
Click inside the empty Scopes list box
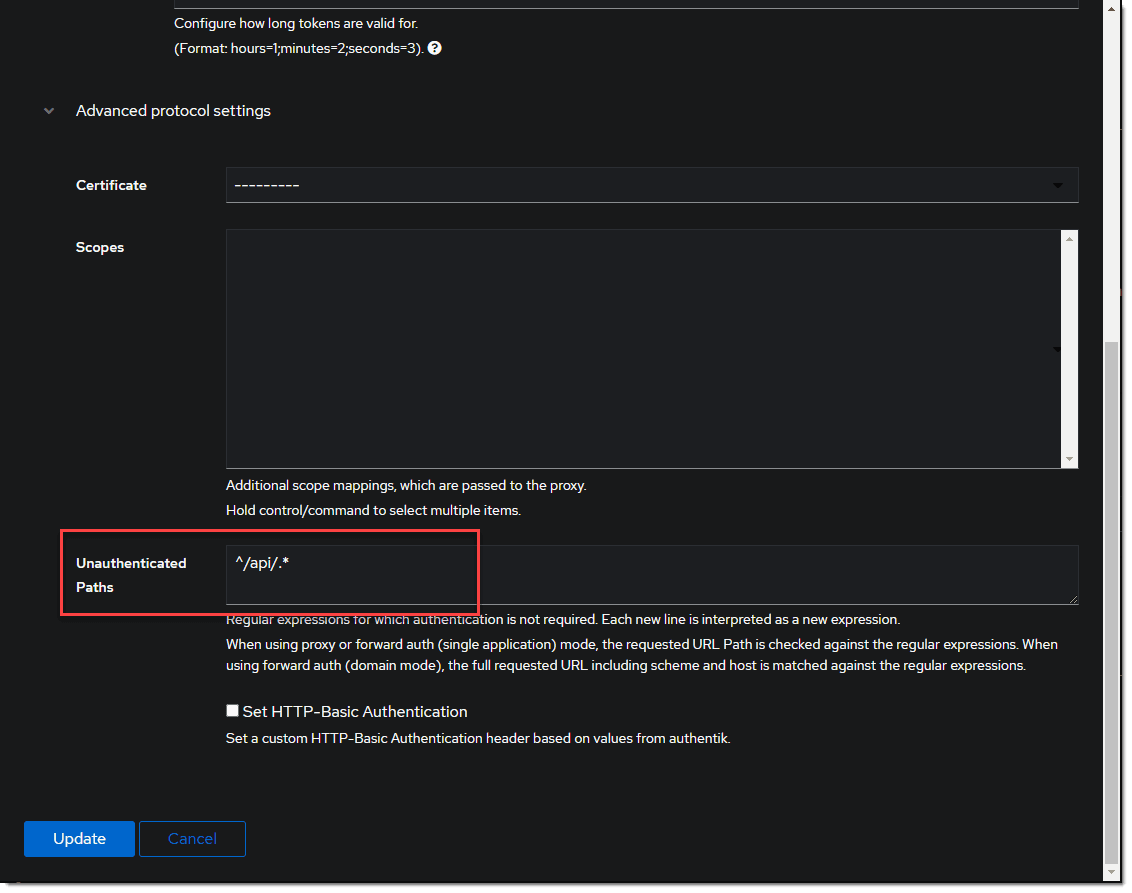click(x=640, y=348)
